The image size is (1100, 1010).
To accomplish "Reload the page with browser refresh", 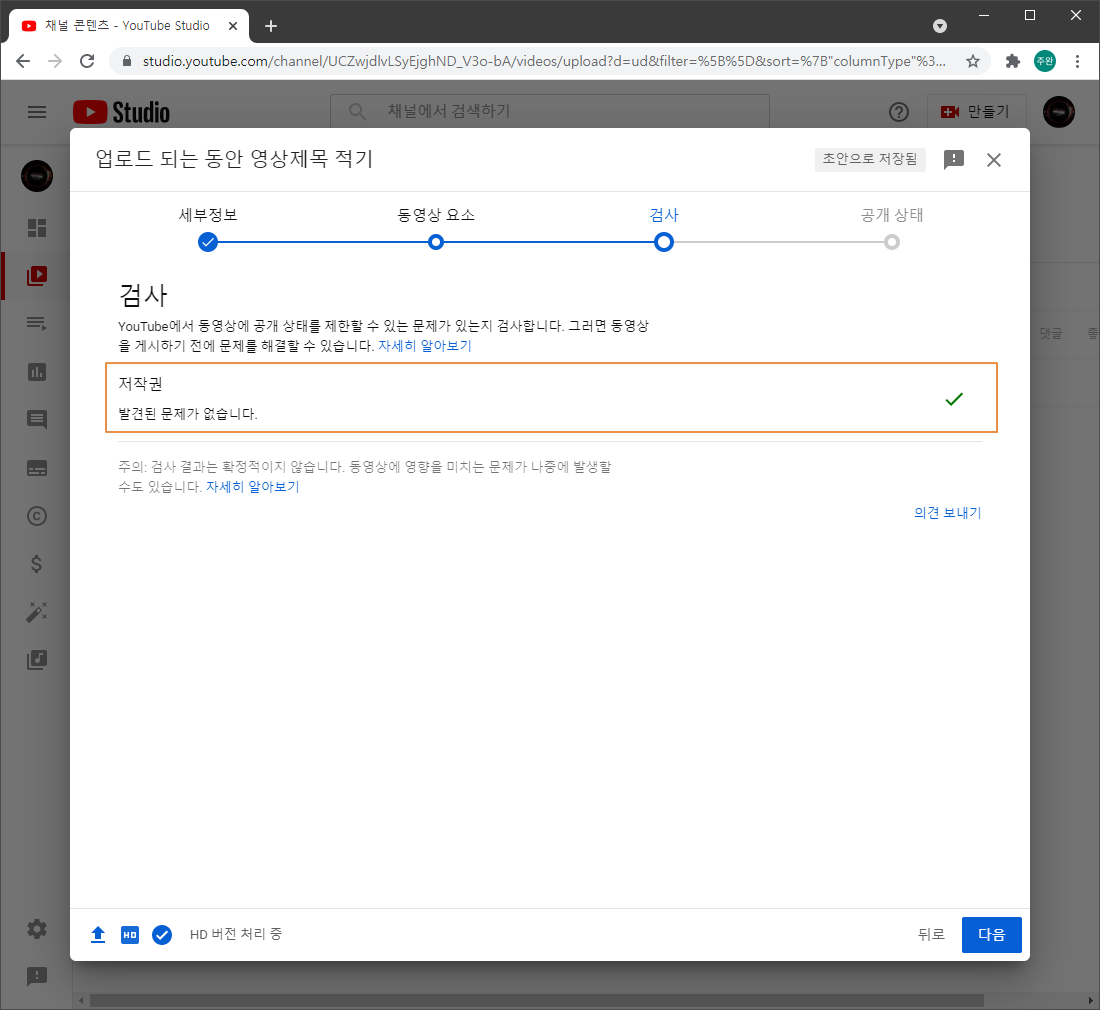I will coord(87,61).
